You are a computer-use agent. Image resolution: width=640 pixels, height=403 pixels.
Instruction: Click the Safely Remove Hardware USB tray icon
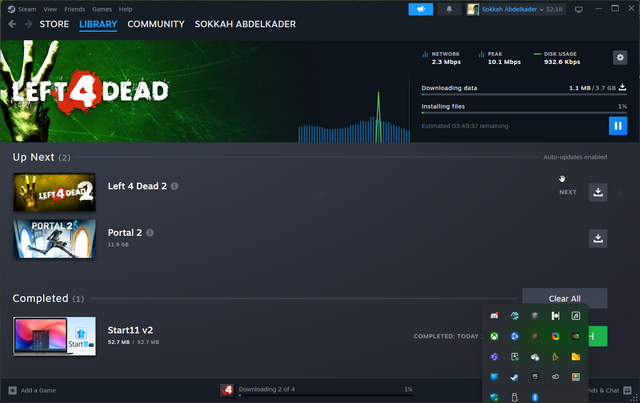click(515, 397)
